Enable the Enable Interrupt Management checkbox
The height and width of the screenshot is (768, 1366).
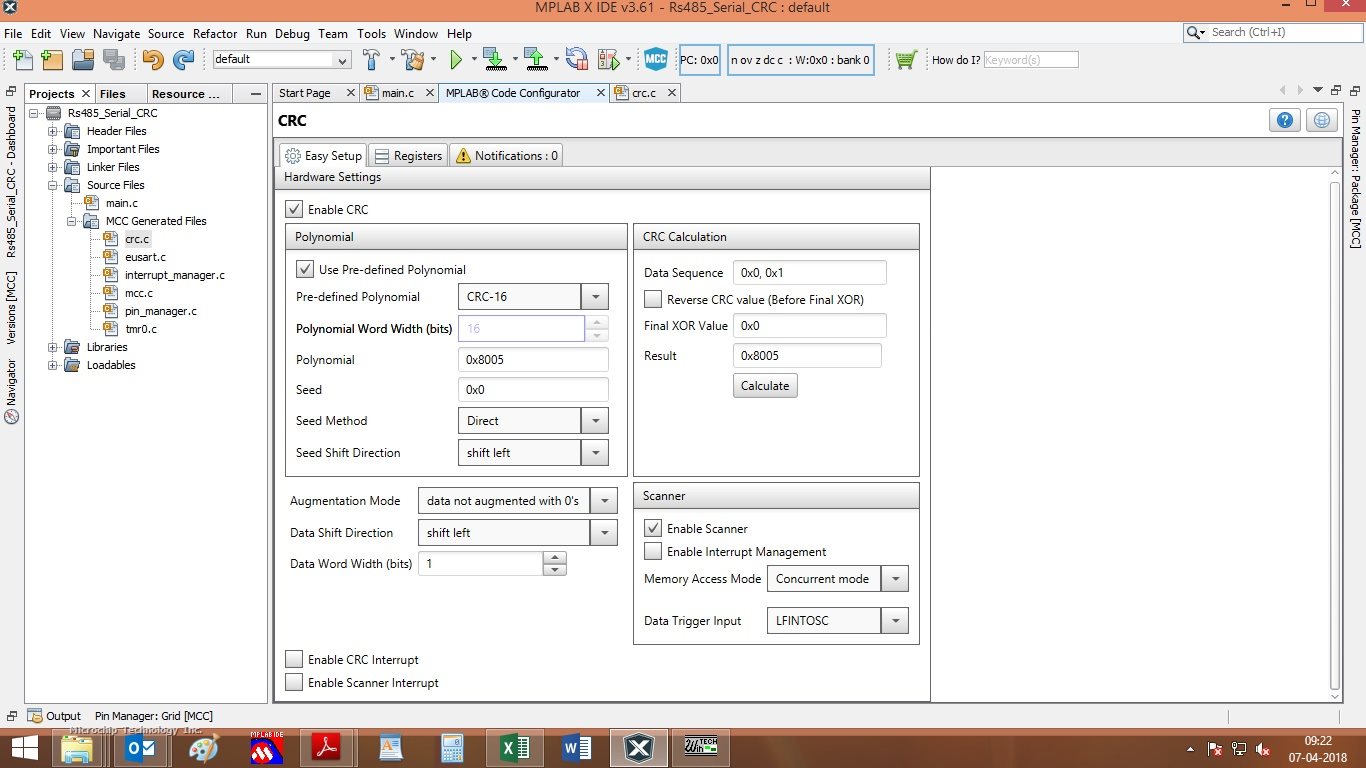click(653, 552)
